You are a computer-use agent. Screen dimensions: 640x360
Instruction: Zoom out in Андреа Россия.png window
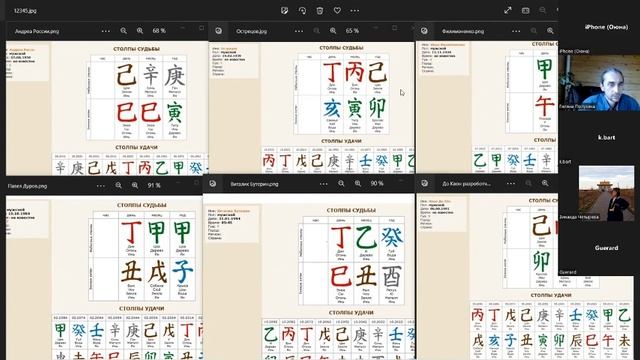[124, 31]
